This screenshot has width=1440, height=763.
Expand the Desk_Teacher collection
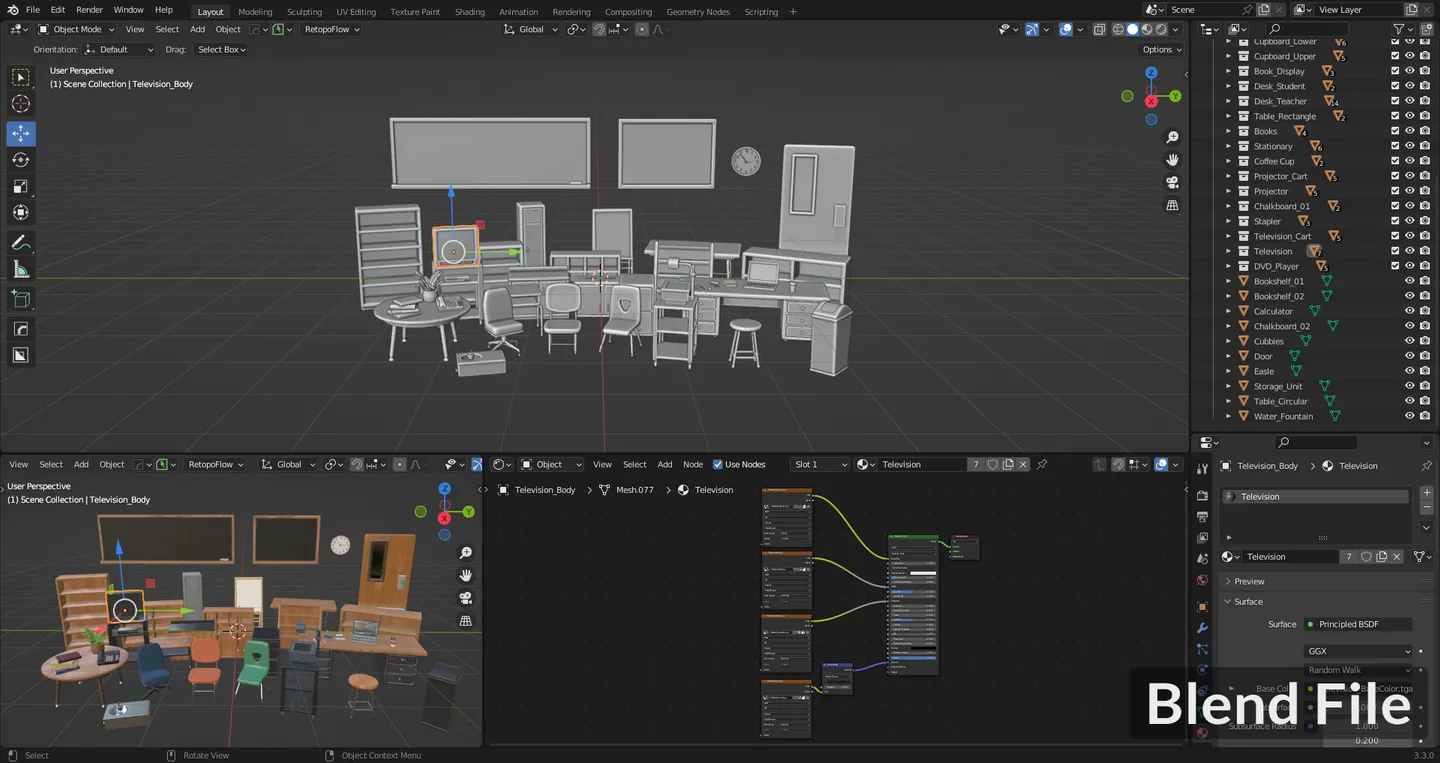tap(1229, 101)
